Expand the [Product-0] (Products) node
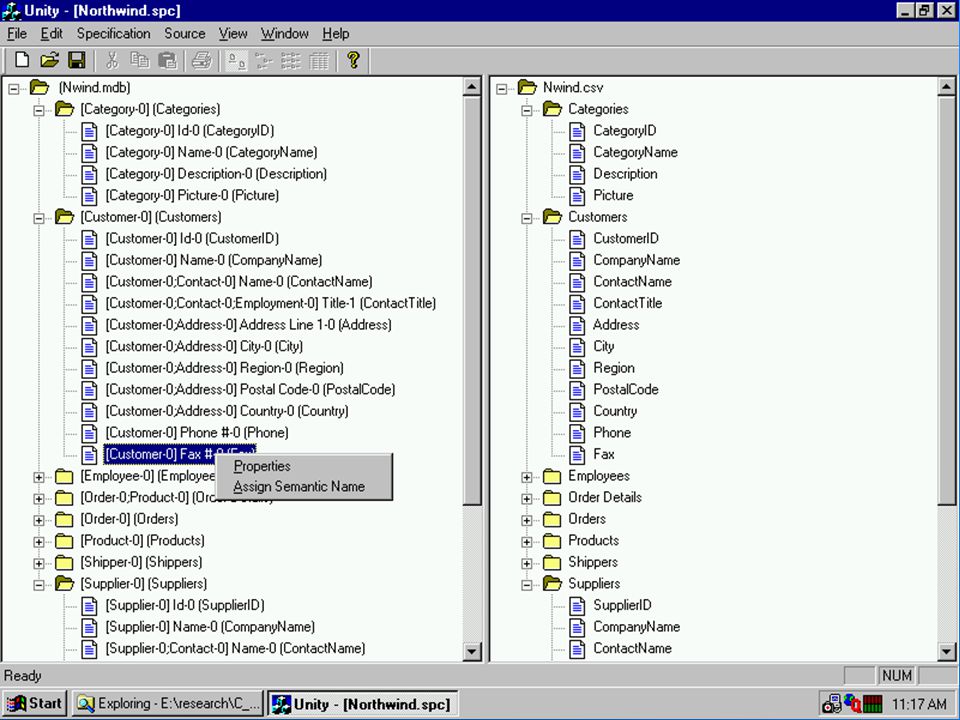The image size is (960, 720). pyautogui.click(x=39, y=542)
